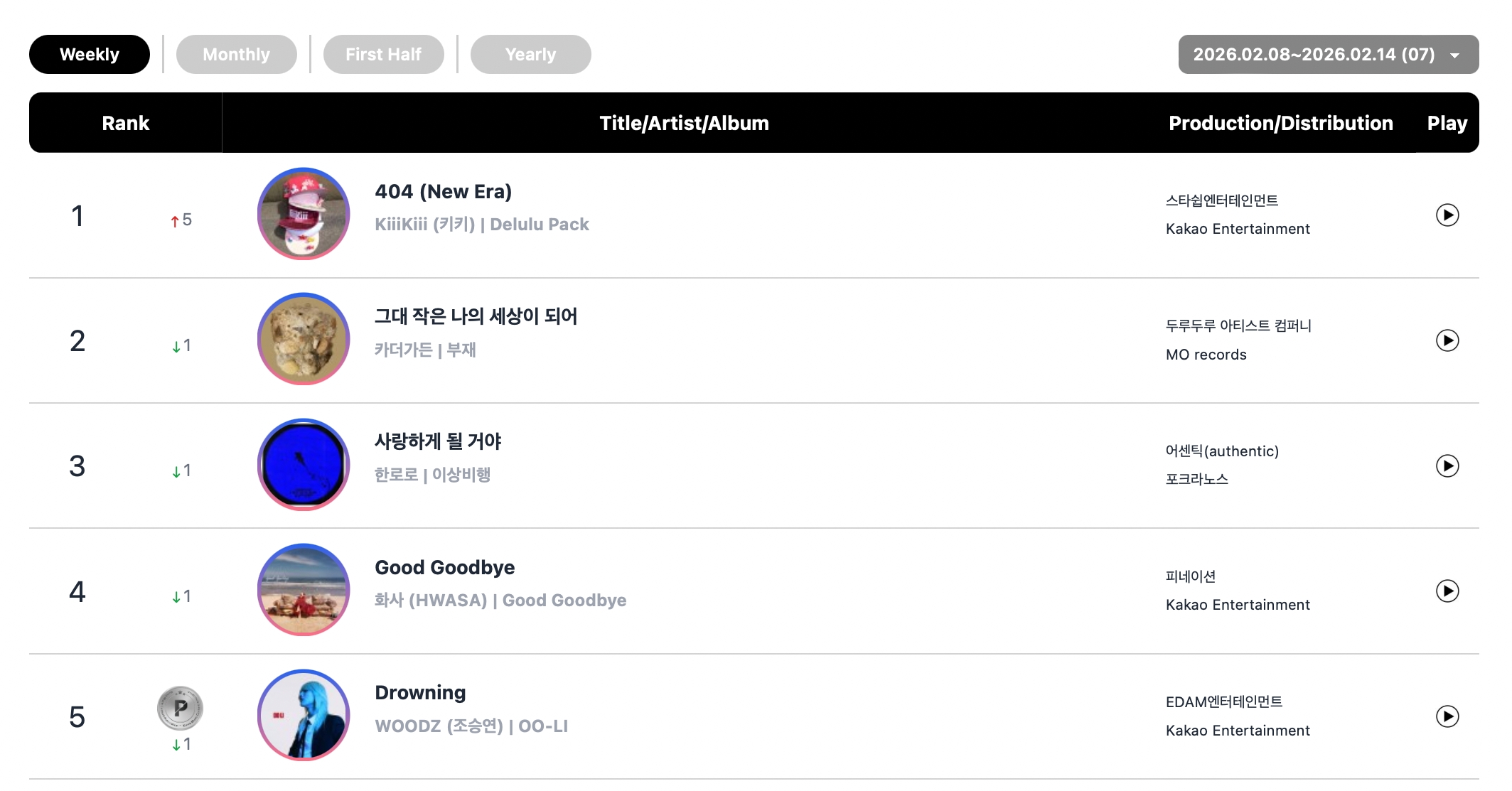Viewport: 1512px width, 791px height.
Task: Open the Good Goodbye beach album cover
Action: point(304,590)
